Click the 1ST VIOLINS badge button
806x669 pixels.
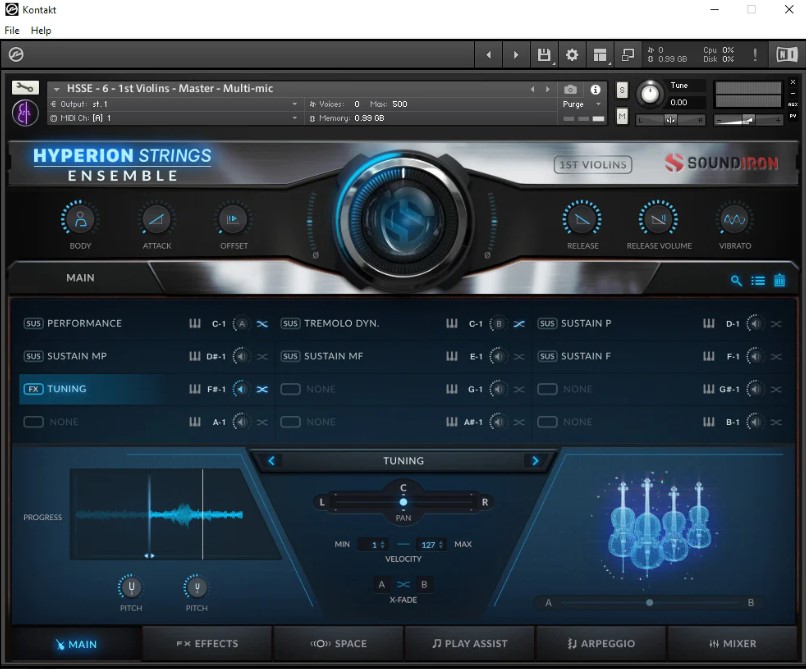coord(593,165)
